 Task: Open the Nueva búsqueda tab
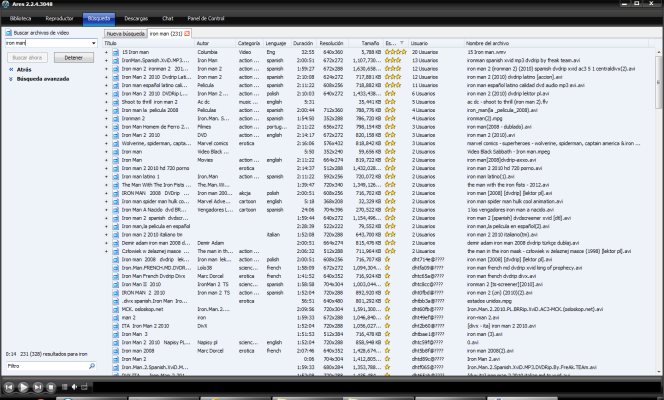click(126, 33)
